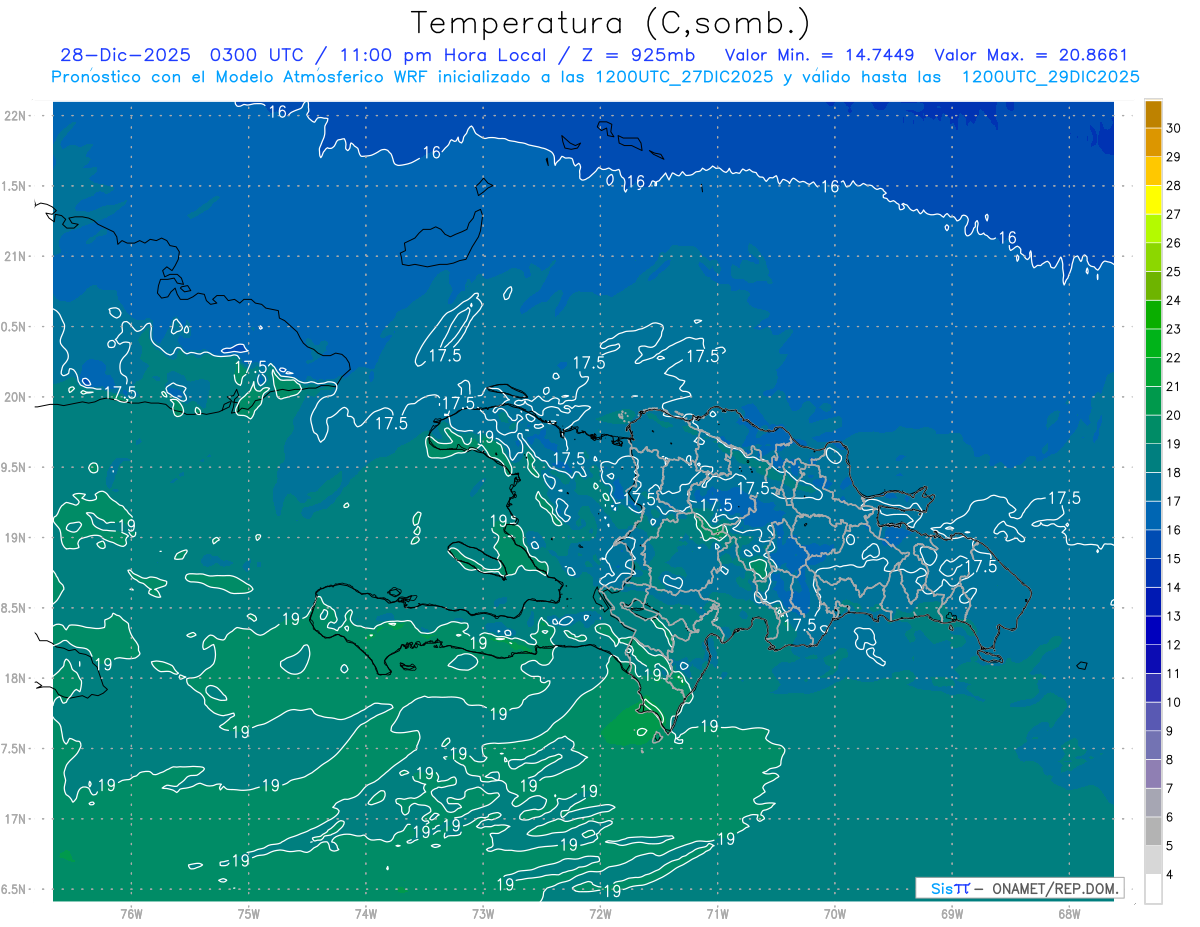Click the '69W' longitude axis label
Viewport: 1200px width, 927px height.
(952, 914)
